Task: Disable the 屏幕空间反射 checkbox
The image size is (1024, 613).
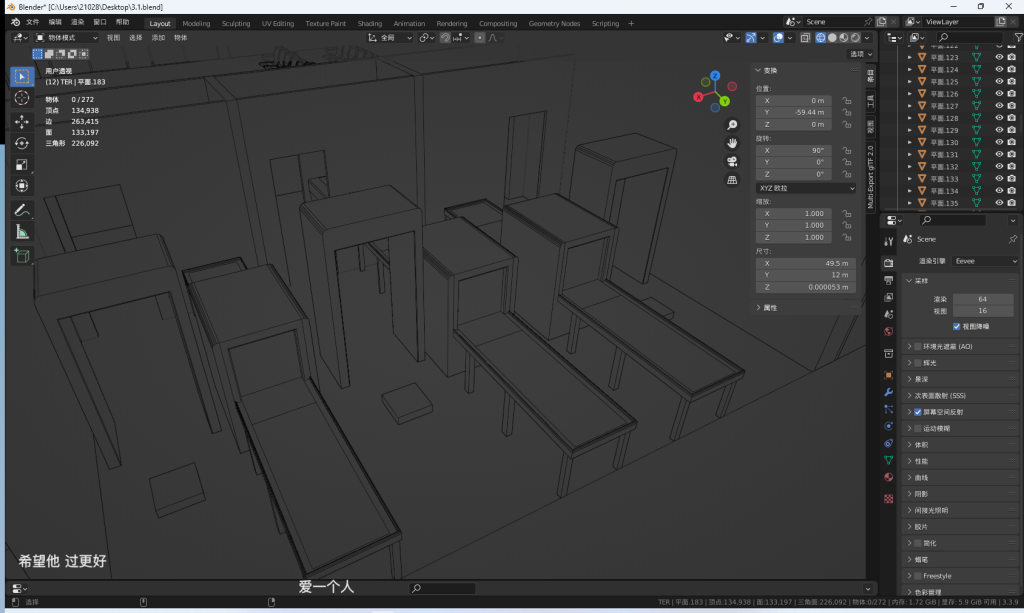Action: coord(918,412)
